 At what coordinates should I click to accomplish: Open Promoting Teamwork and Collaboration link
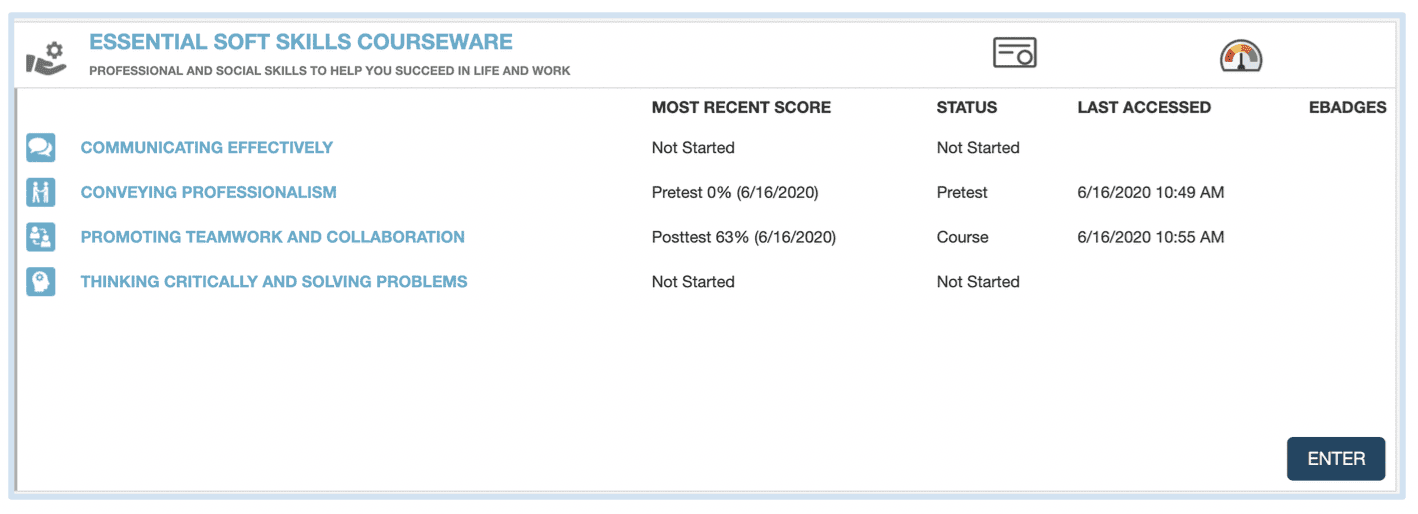click(x=273, y=237)
